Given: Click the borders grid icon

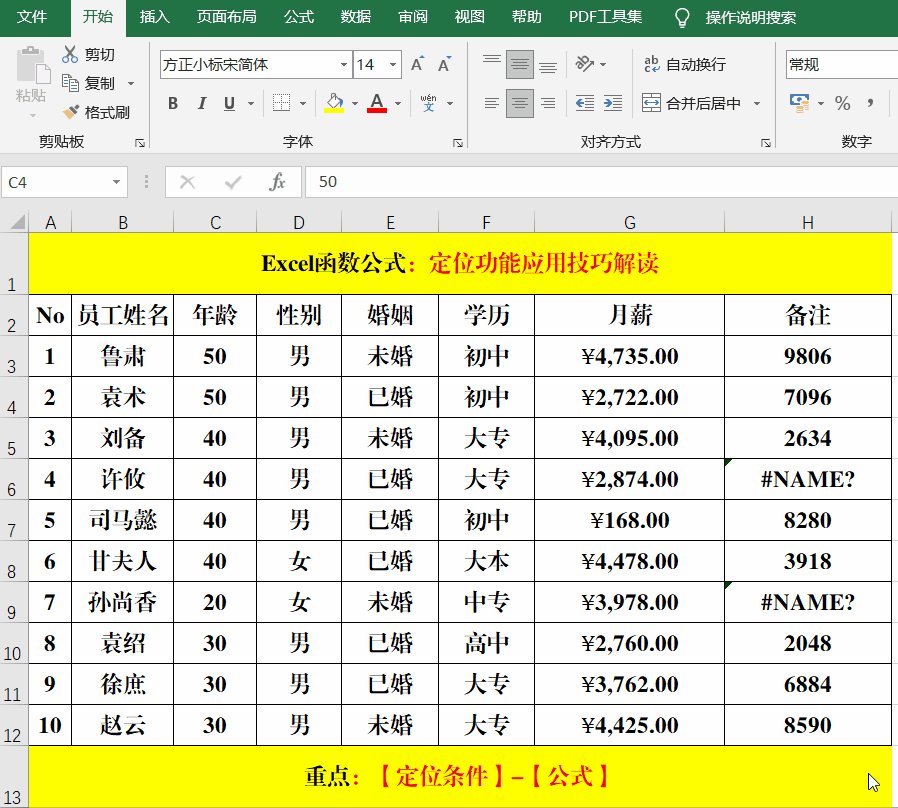Looking at the screenshot, I should coord(281,103).
